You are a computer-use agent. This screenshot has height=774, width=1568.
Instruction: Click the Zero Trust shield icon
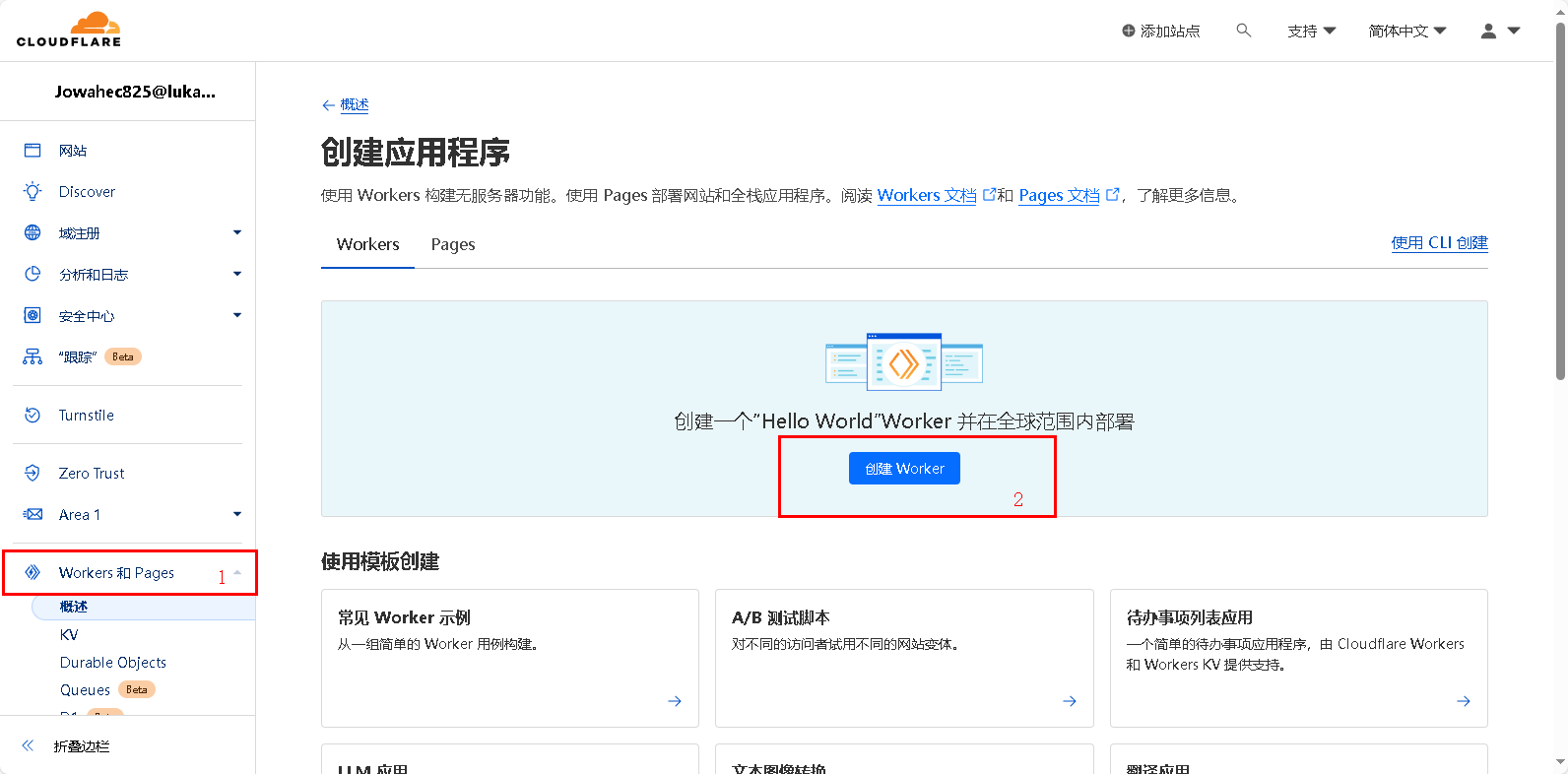(33, 474)
